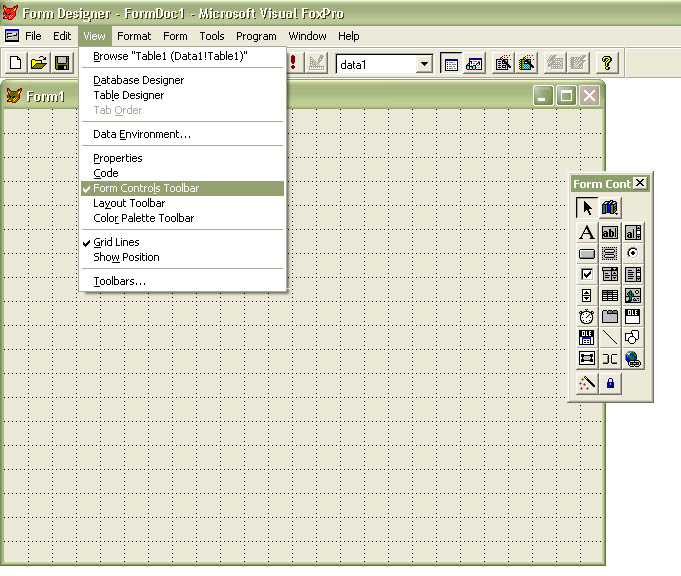Image resolution: width=681 pixels, height=576 pixels.
Task: Show the Layout Toolbar from menu
Action: click(x=182, y=203)
